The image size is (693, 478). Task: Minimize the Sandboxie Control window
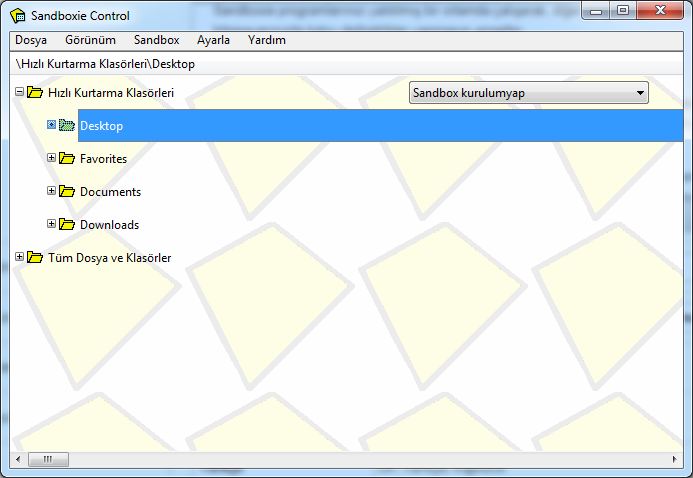point(596,11)
